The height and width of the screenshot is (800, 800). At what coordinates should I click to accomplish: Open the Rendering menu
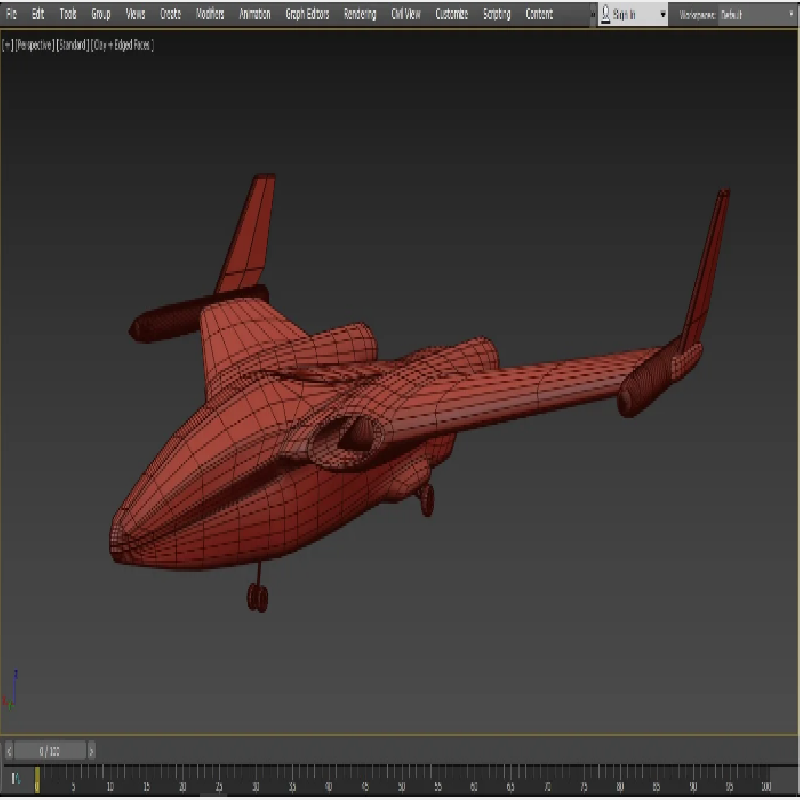[x=360, y=14]
